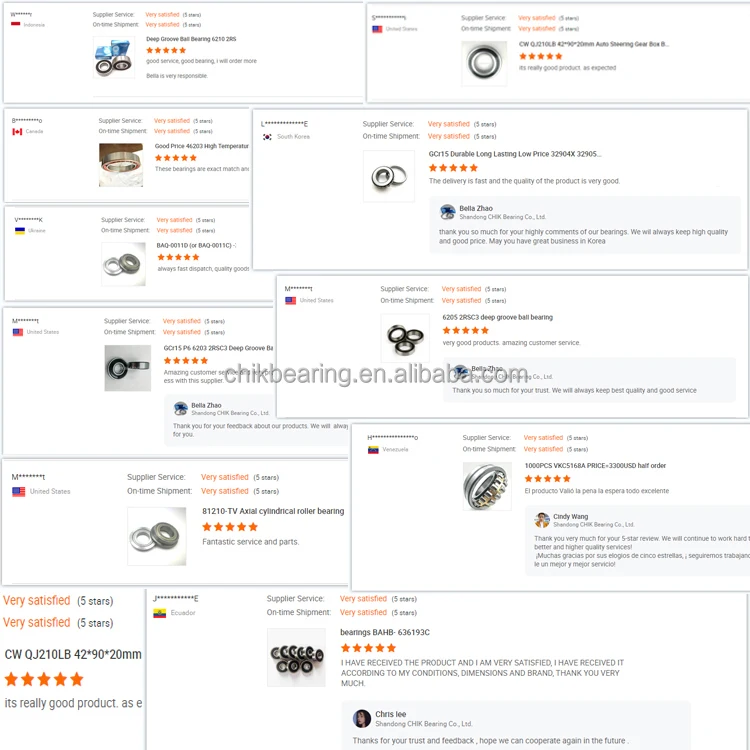Open the BAQ-0011D bearing thumbnail
The height and width of the screenshot is (750, 750).
pos(123,264)
